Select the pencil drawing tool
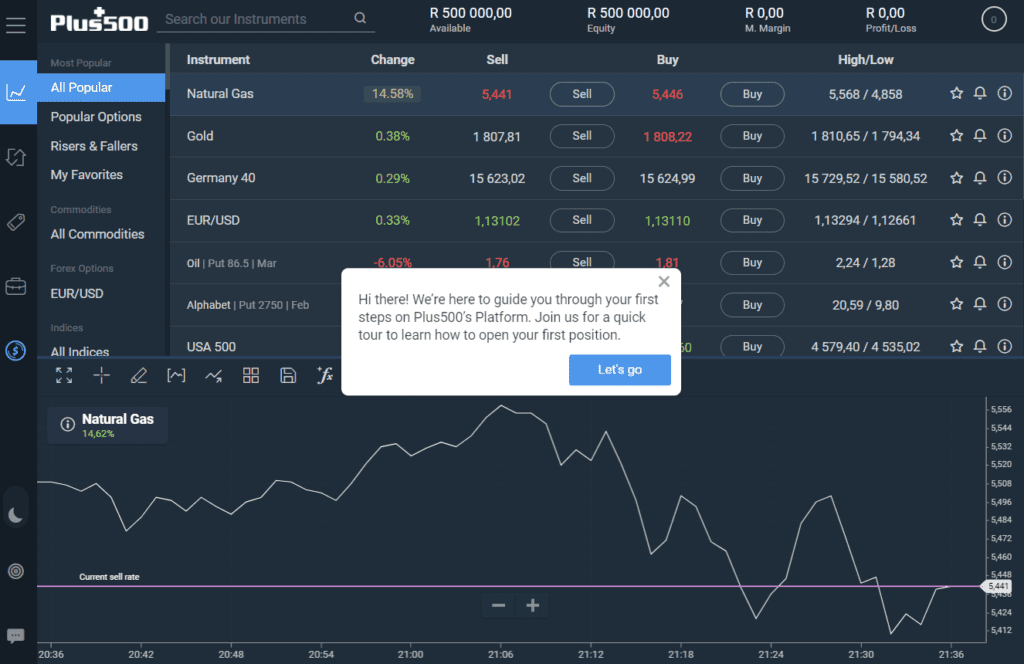Screen dimensions: 1024x664 point(138,375)
